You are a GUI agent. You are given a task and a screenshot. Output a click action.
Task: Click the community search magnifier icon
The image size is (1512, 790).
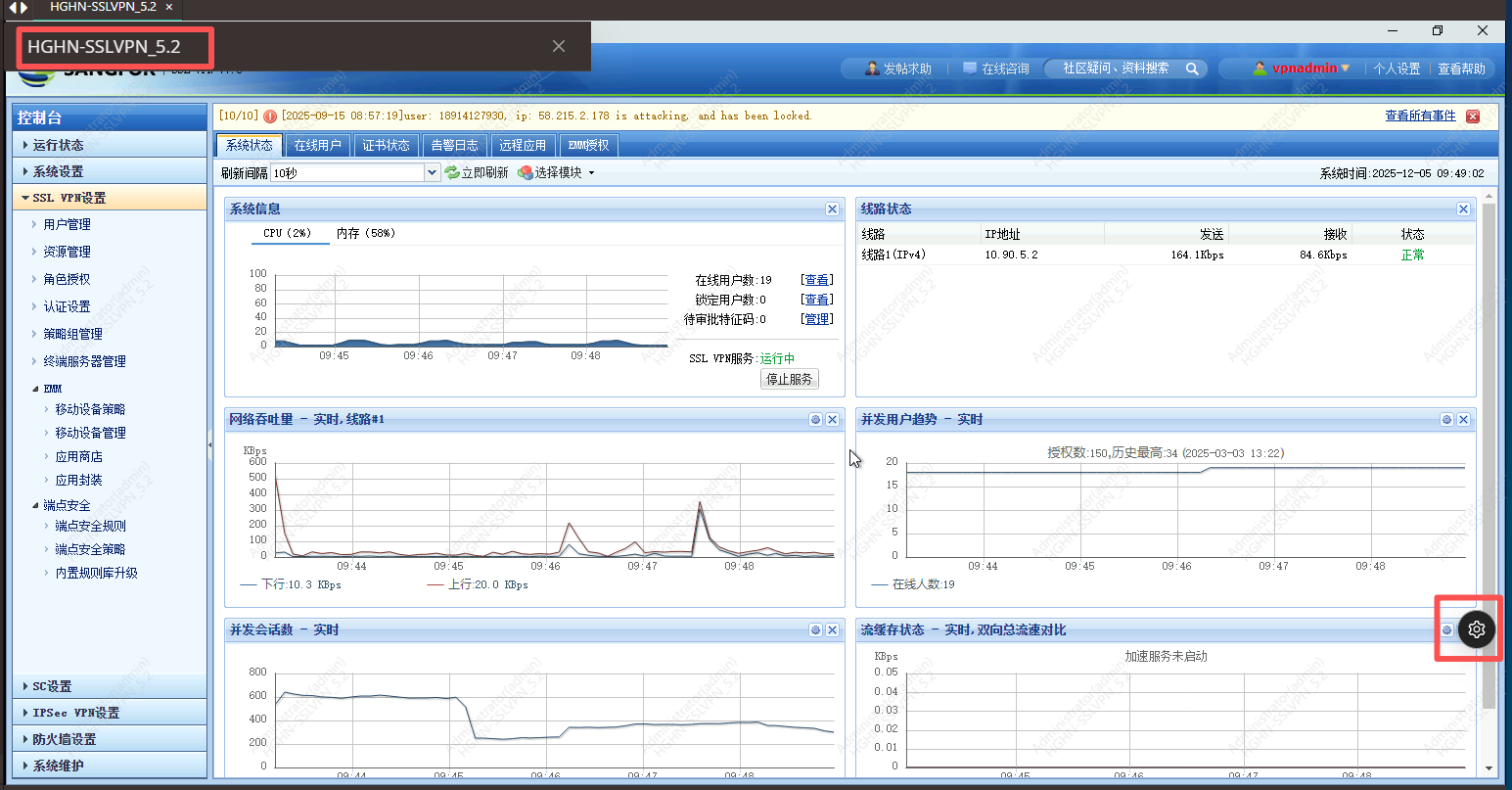click(x=1192, y=69)
